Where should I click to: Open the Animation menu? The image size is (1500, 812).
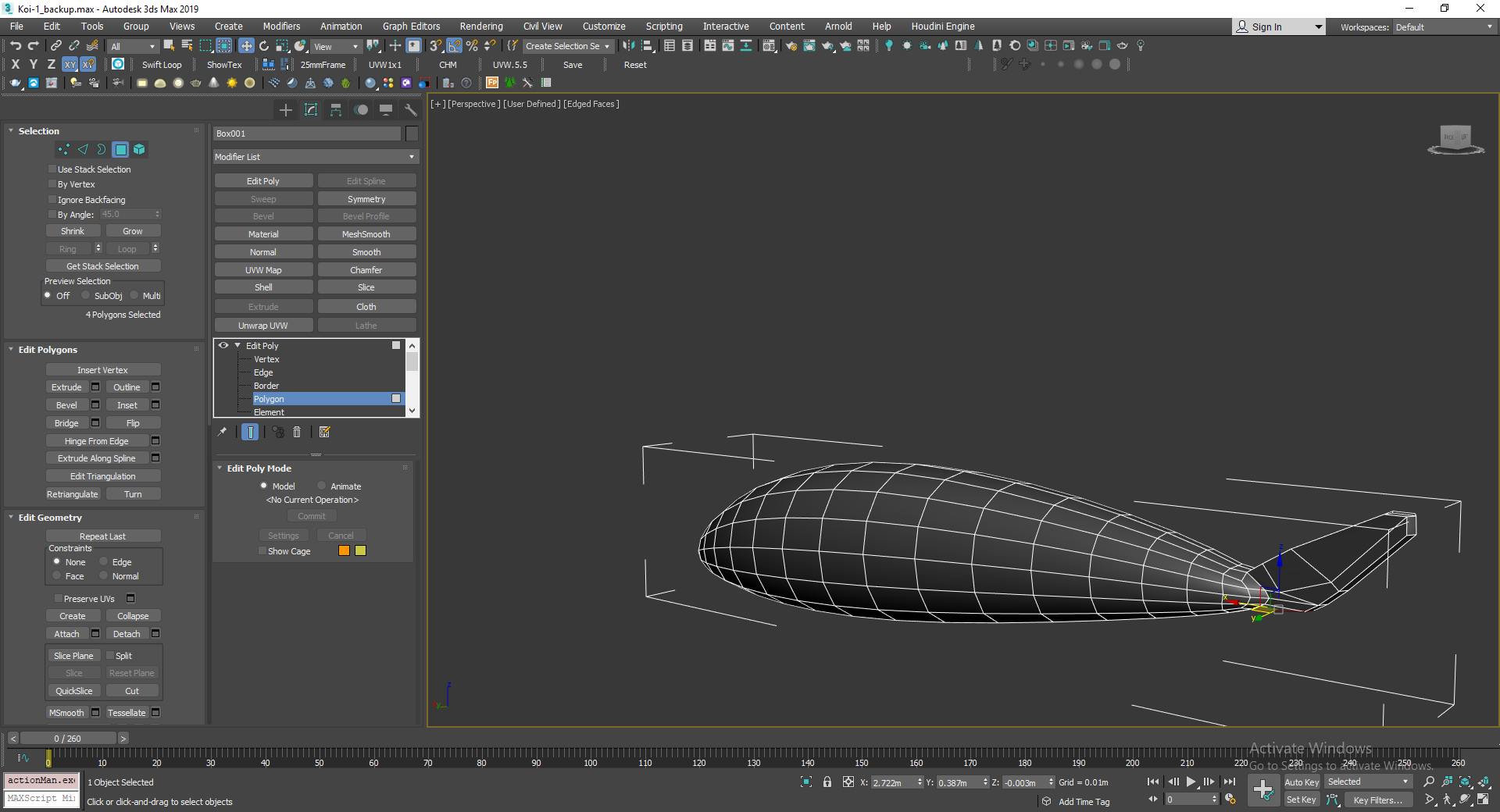341,26
